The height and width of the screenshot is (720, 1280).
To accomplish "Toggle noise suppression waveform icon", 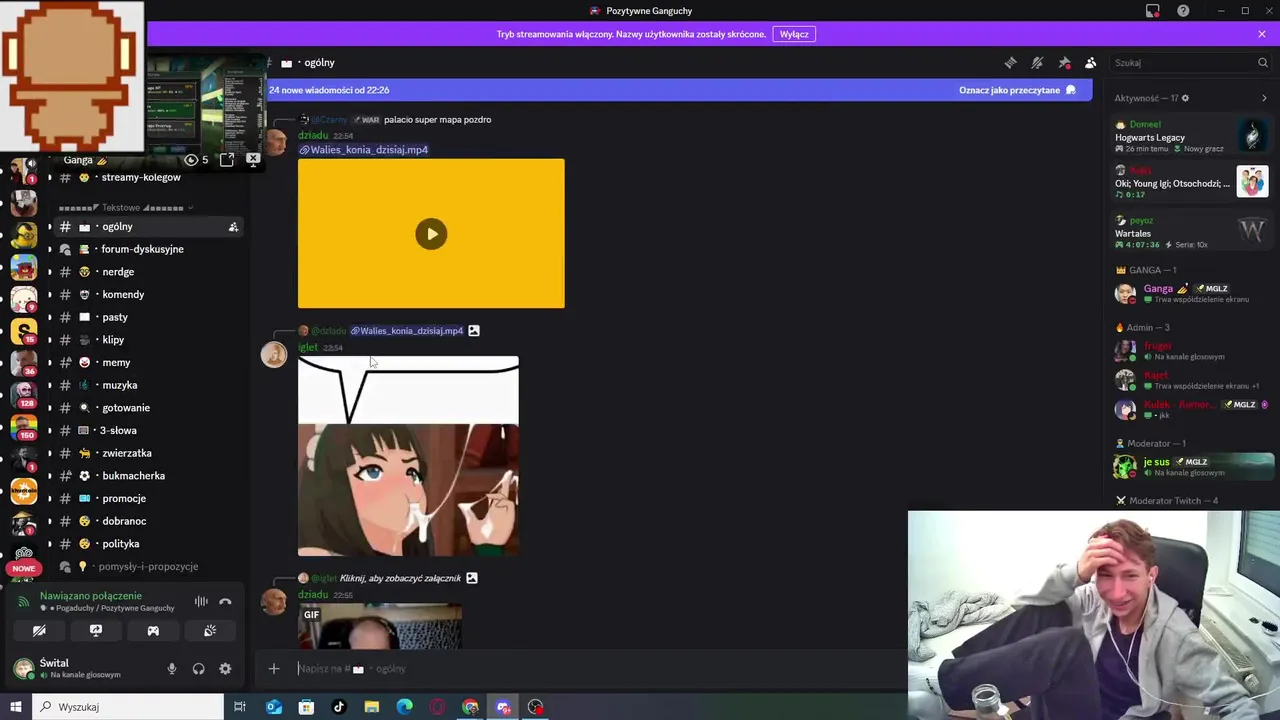I will click(201, 602).
